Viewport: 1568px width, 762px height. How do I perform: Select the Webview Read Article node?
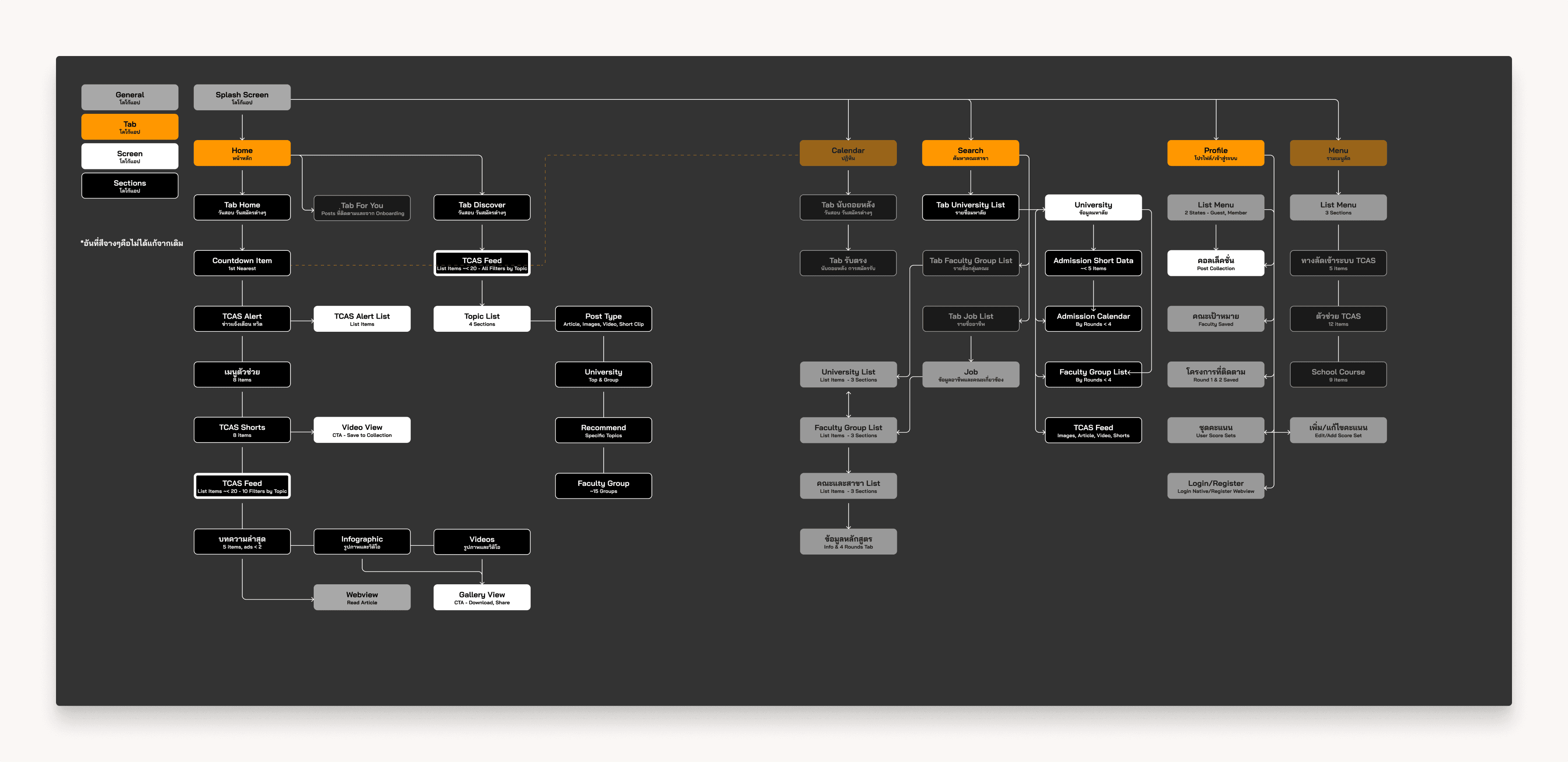pos(361,597)
